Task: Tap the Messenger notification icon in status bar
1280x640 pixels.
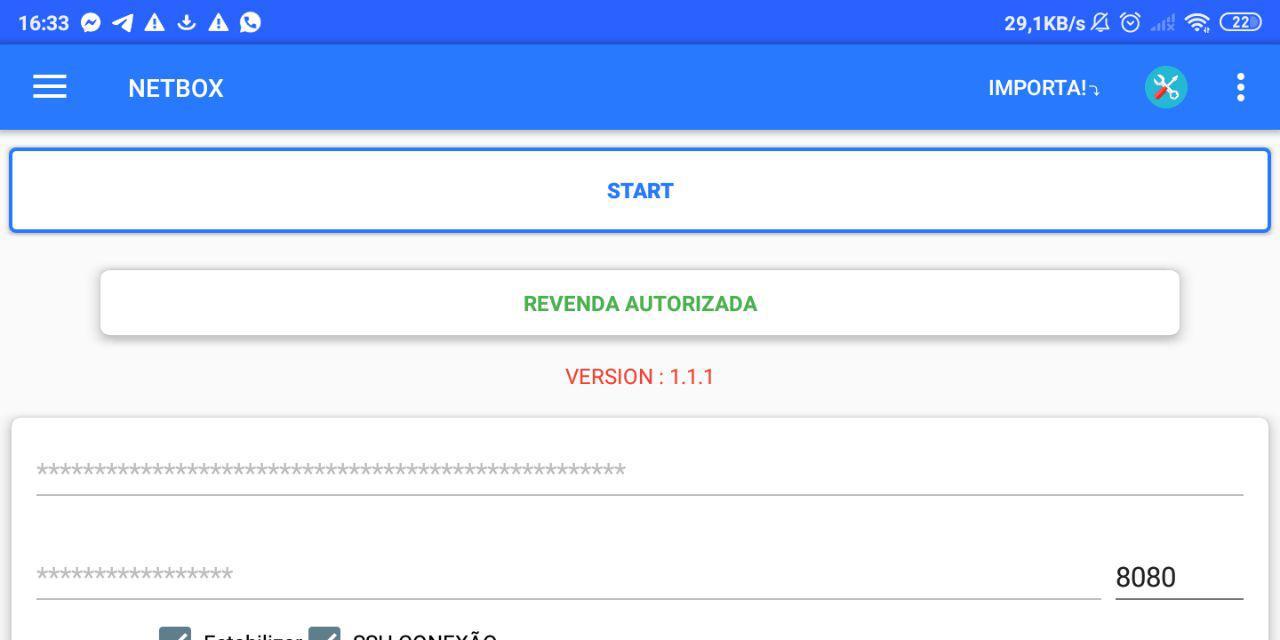Action: coord(91,22)
